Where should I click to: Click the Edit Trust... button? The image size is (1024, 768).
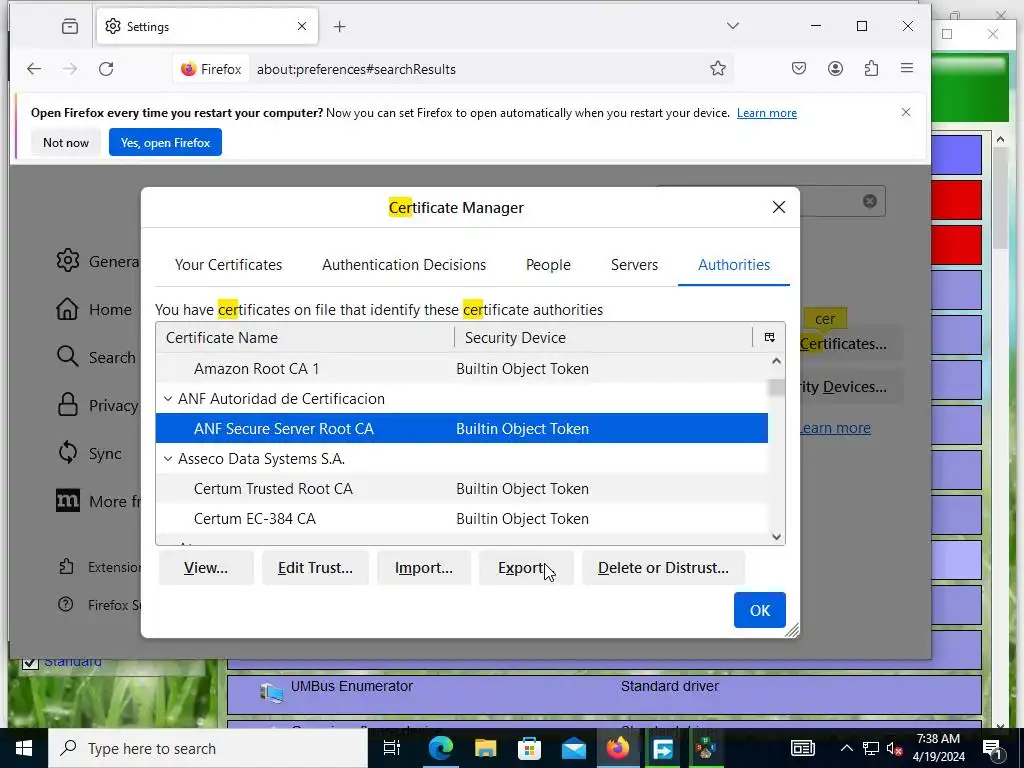[315, 568]
